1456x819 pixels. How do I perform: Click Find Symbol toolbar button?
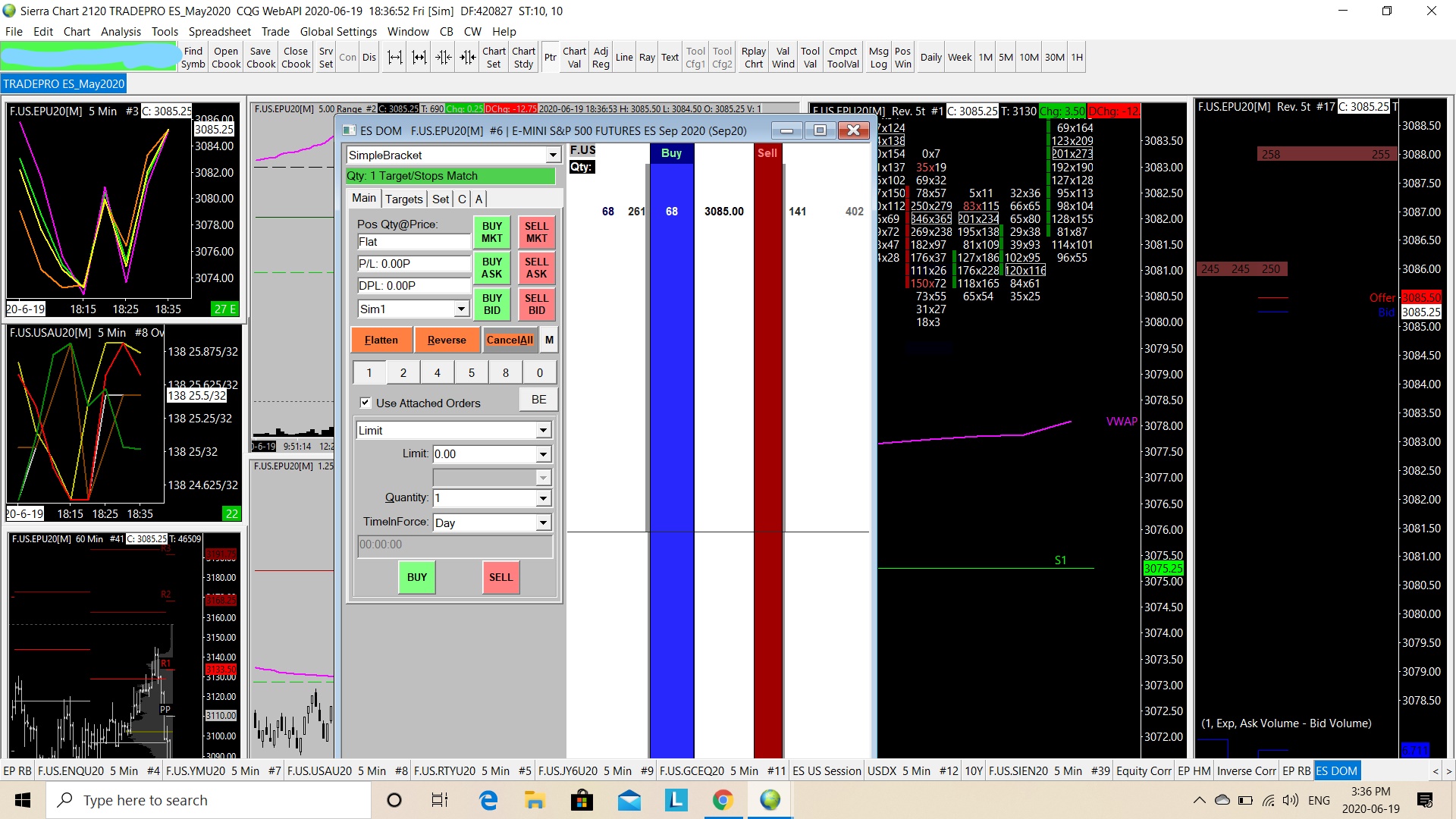[x=193, y=58]
